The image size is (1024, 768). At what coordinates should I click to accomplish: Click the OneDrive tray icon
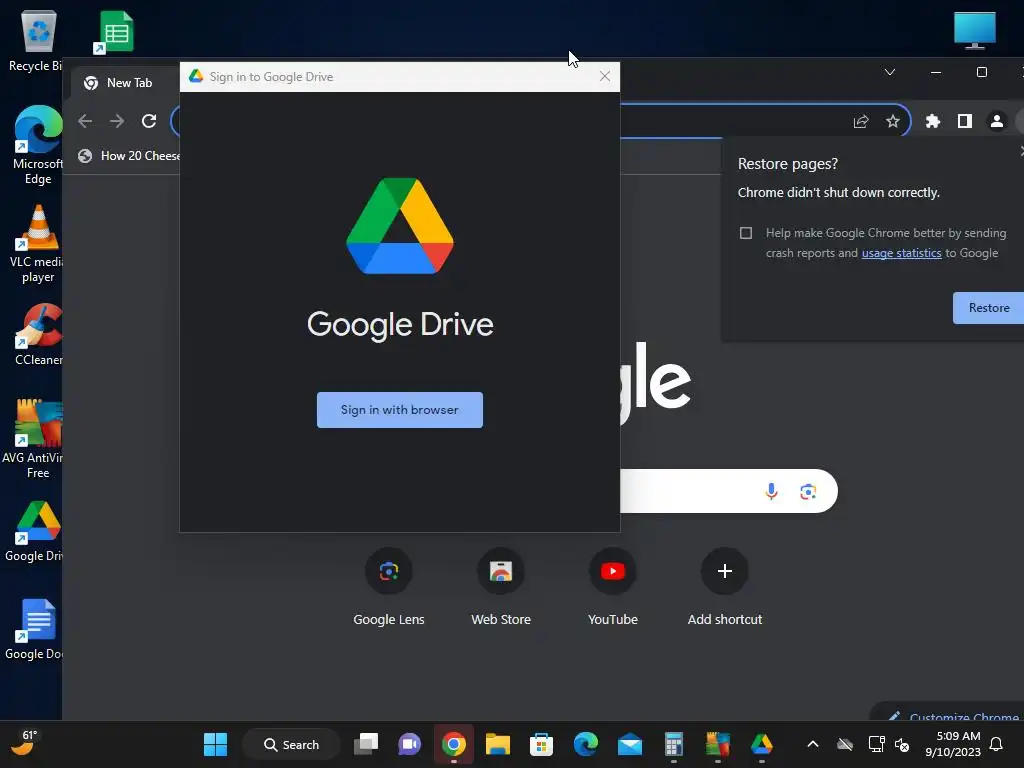[845, 744]
